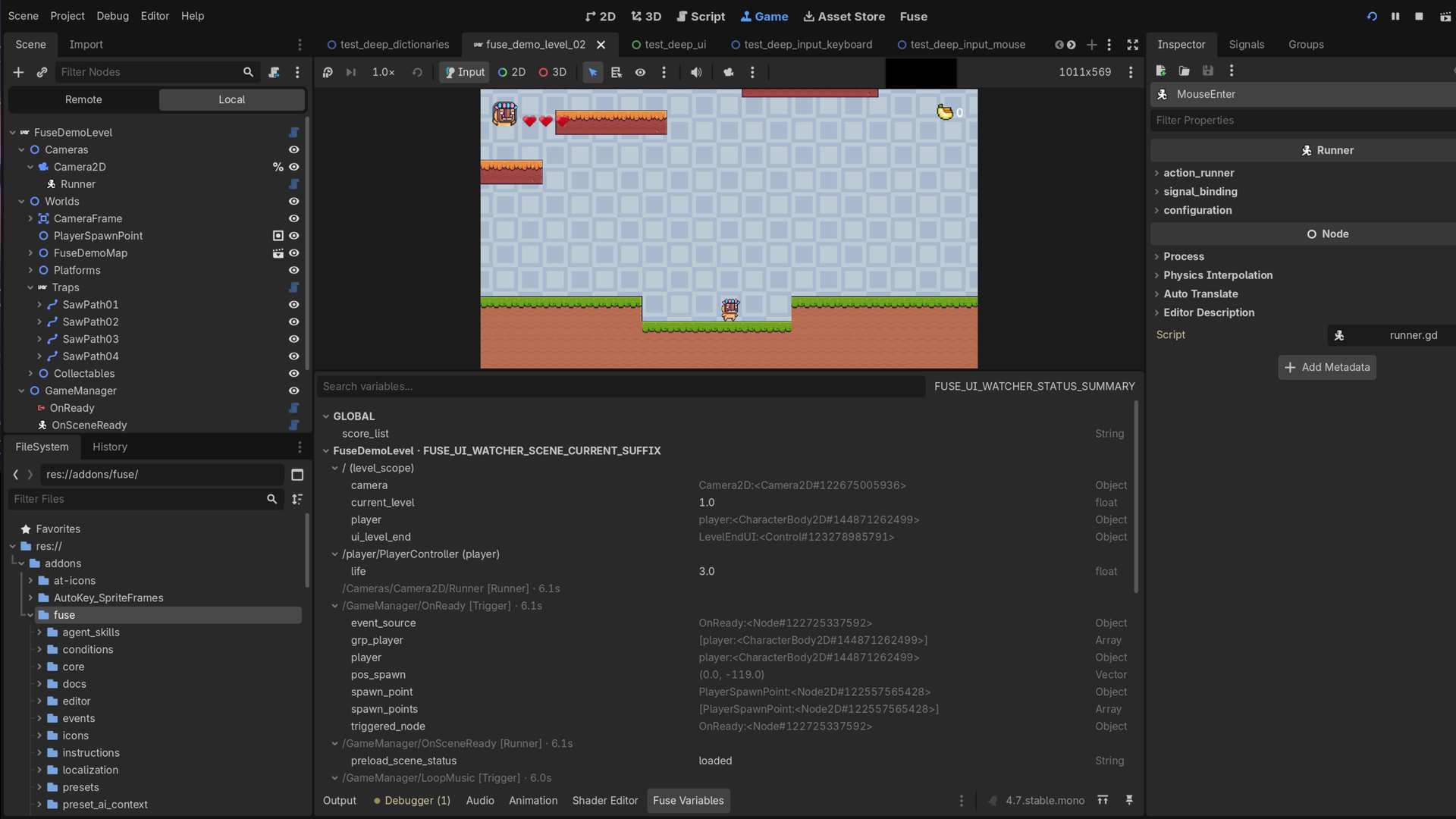The height and width of the screenshot is (819, 1456).
Task: Switch to the Signals tab
Action: 1246,45
